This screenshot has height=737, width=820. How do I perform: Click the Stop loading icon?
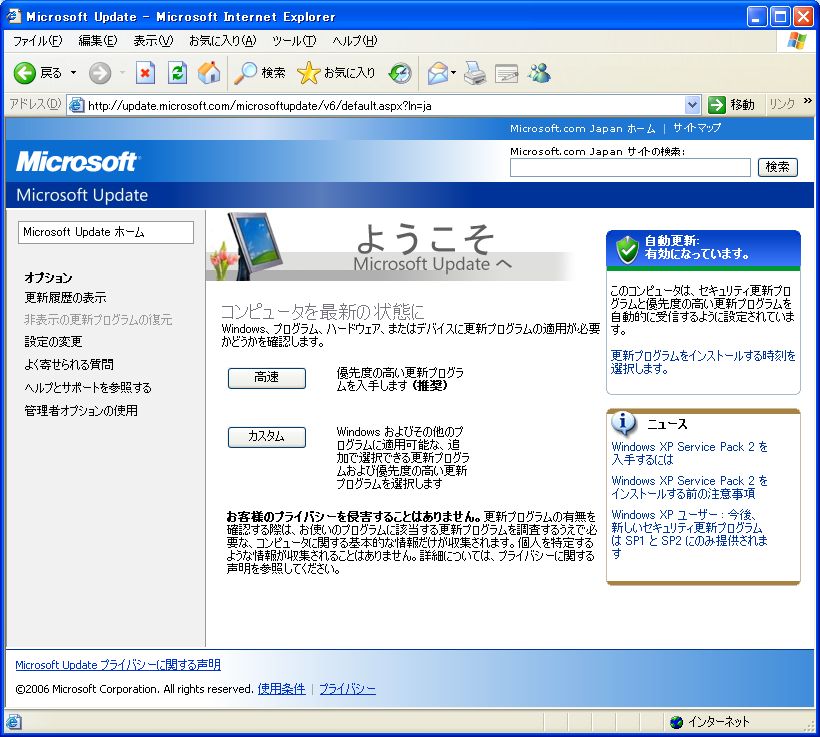click(145, 73)
